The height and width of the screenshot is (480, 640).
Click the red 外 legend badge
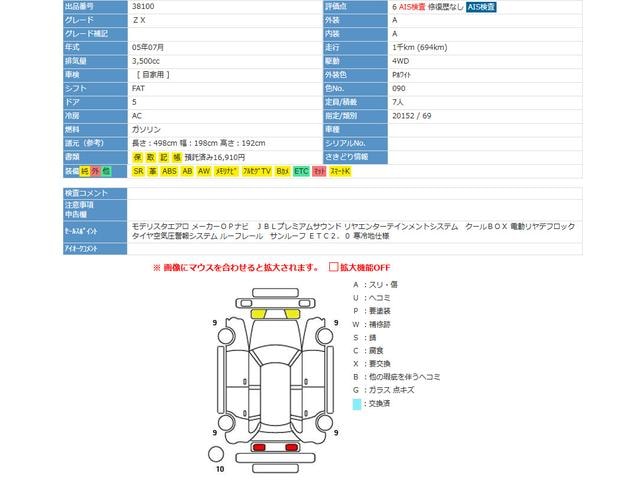[x=95, y=171]
